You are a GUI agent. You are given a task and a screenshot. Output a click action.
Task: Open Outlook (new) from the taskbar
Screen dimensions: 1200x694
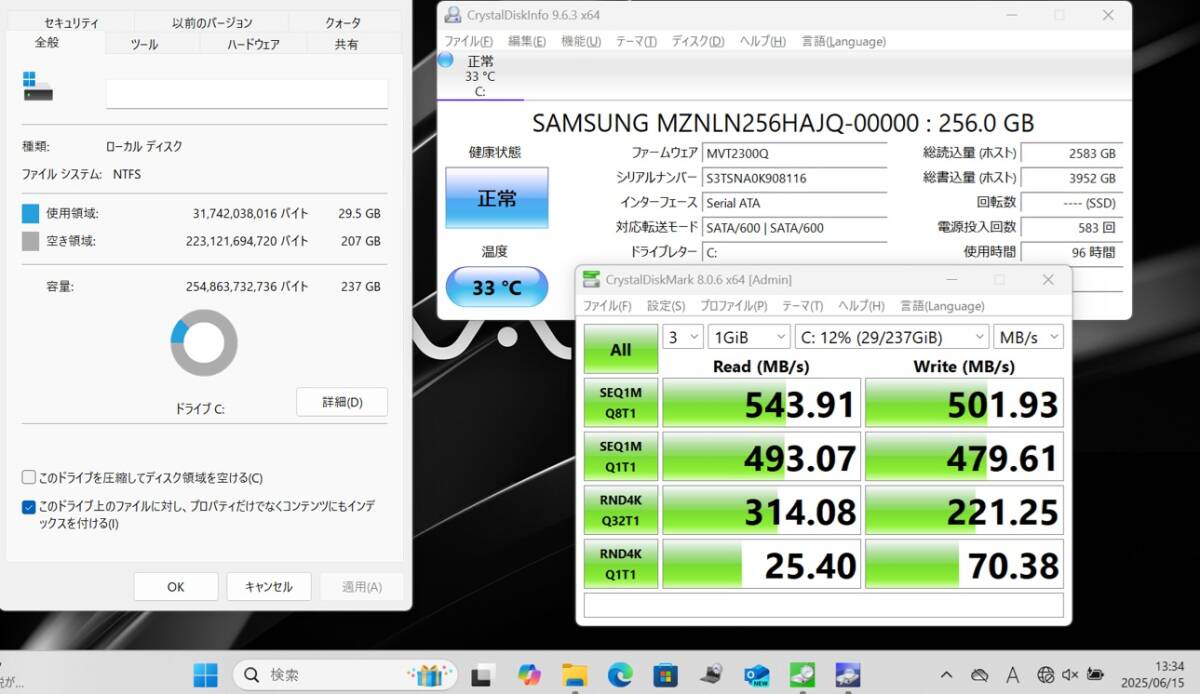click(756, 675)
